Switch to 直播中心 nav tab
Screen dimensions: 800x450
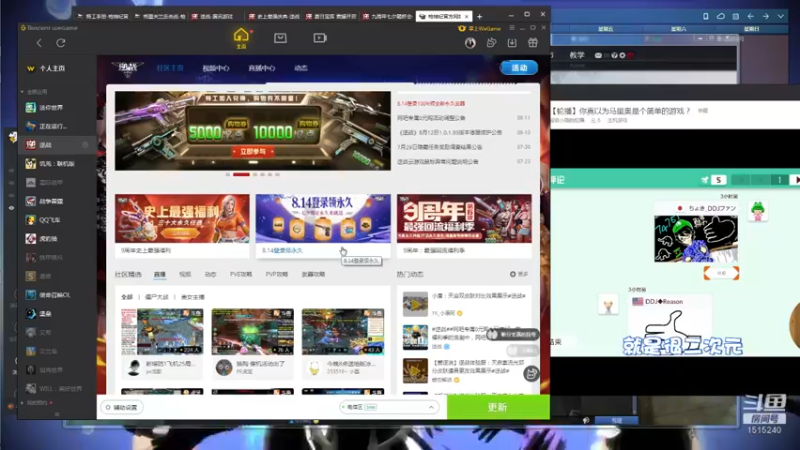[x=261, y=68]
